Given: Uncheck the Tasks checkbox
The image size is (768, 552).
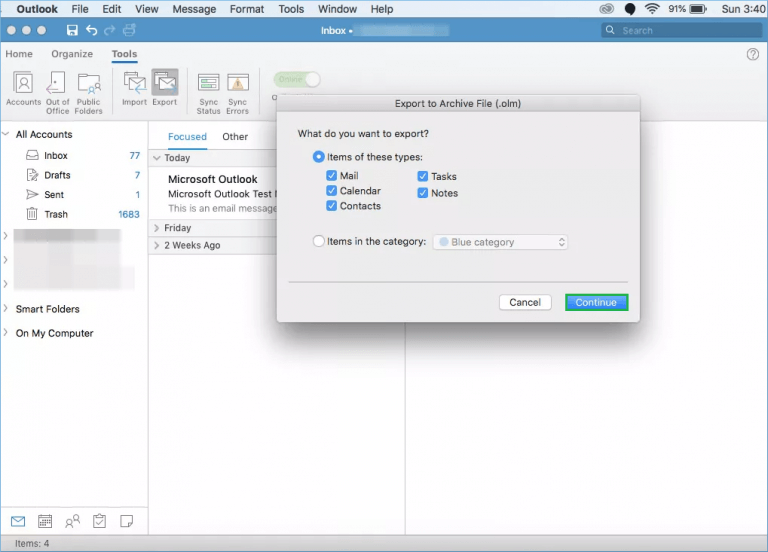Looking at the screenshot, I should pos(423,176).
